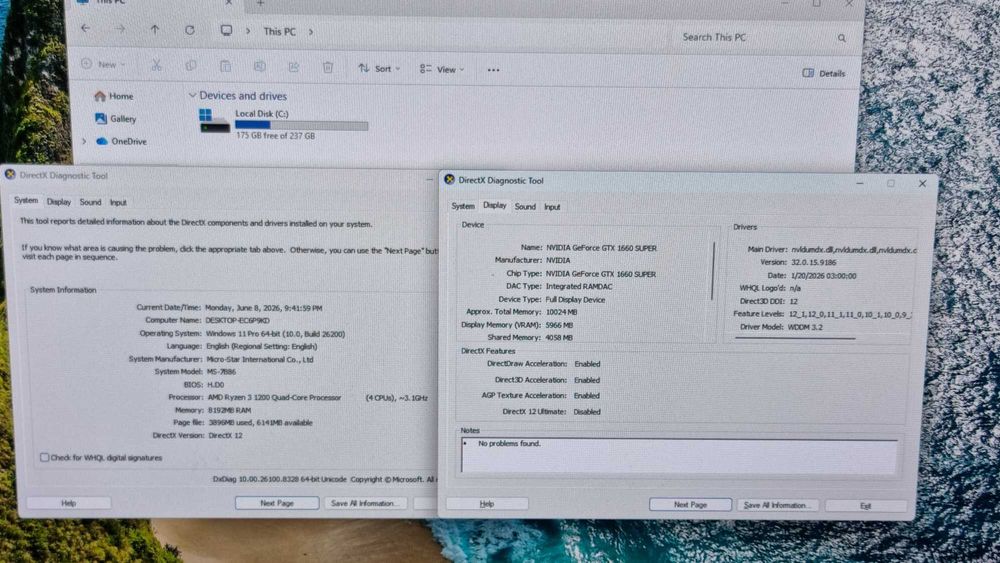This screenshot has height=563, width=1000.
Task: Click the chevron after This PC breadcrumb
Action: [311, 32]
